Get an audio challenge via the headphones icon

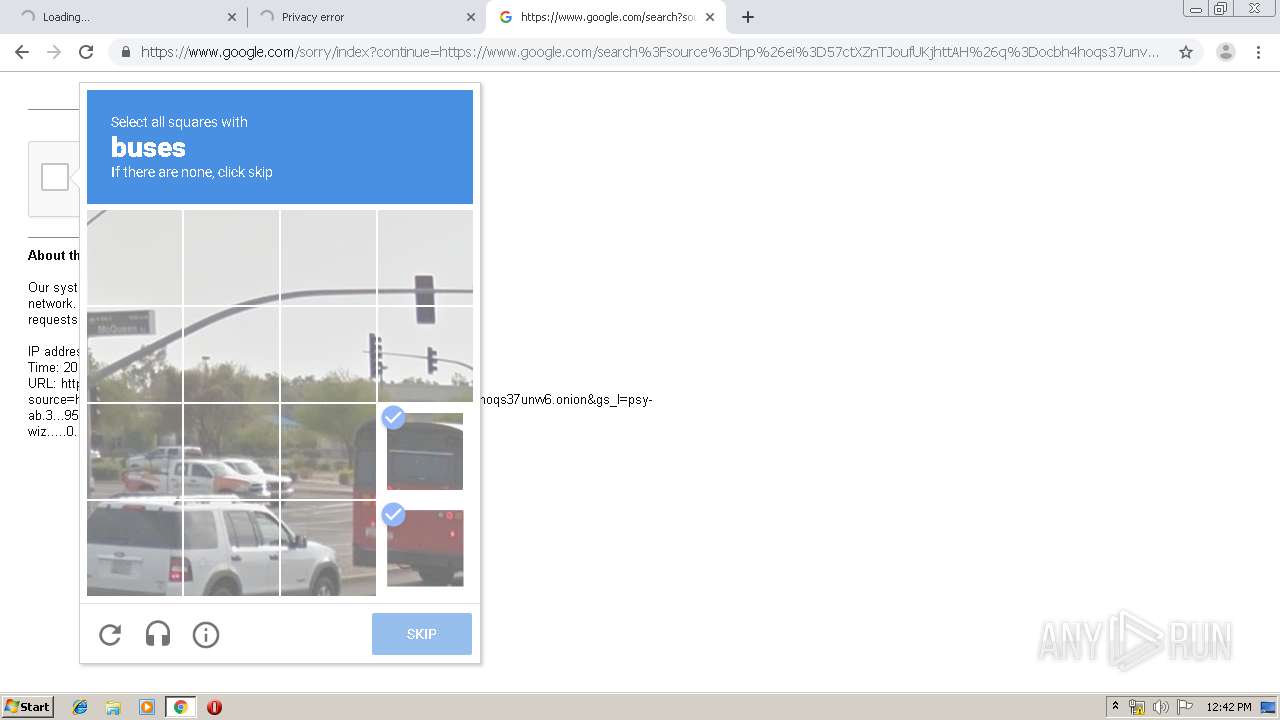(158, 634)
